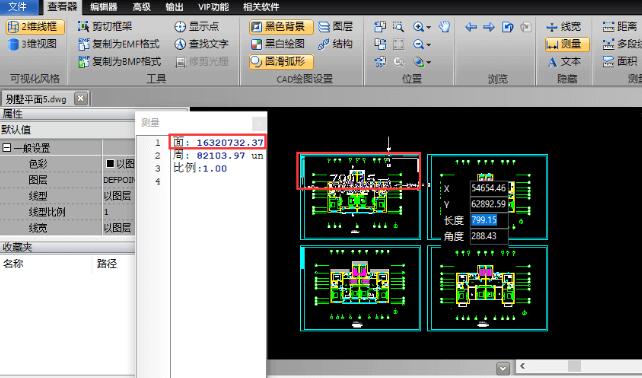This screenshot has width=642, height=378.
Task: Switch to the 编辑器 editor tab
Action: pyautogui.click(x=104, y=7)
